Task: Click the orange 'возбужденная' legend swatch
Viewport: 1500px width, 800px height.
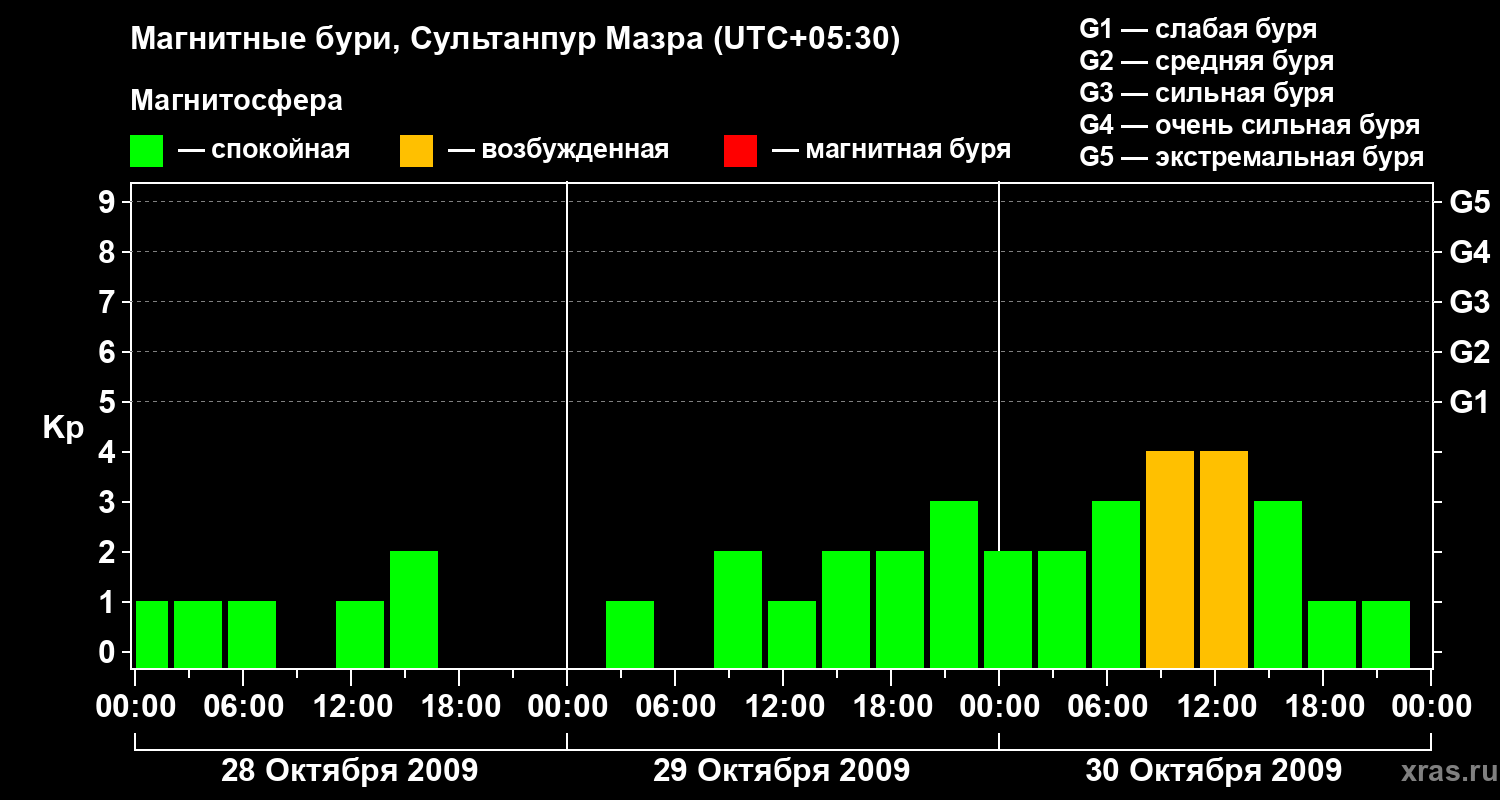Action: point(417,151)
